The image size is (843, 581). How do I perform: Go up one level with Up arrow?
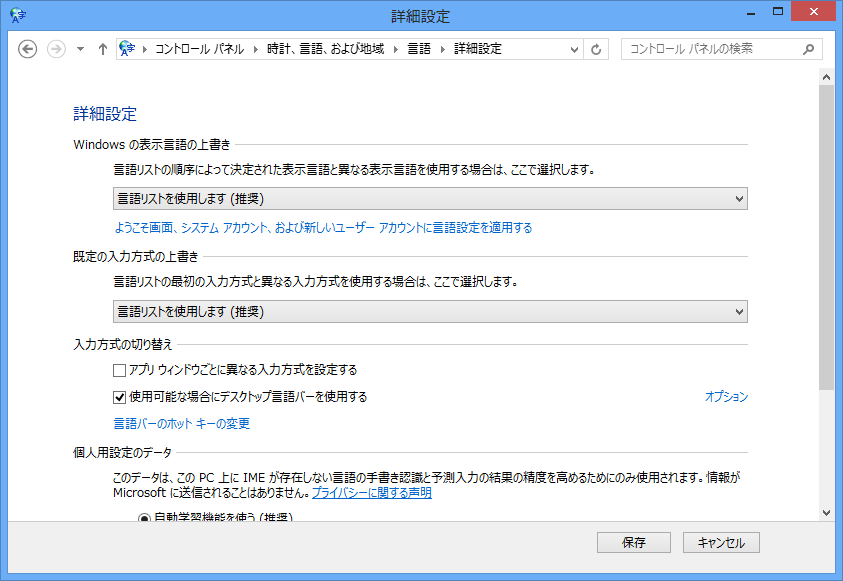(102, 49)
